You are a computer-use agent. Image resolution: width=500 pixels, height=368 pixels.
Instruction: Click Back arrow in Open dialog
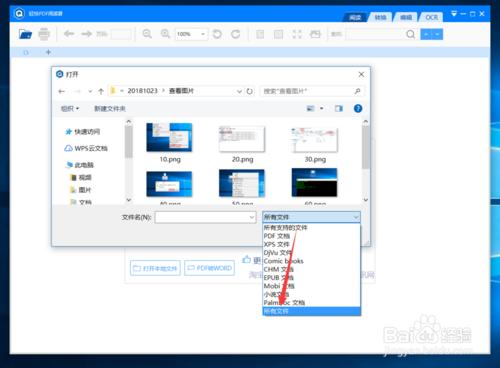62,91
